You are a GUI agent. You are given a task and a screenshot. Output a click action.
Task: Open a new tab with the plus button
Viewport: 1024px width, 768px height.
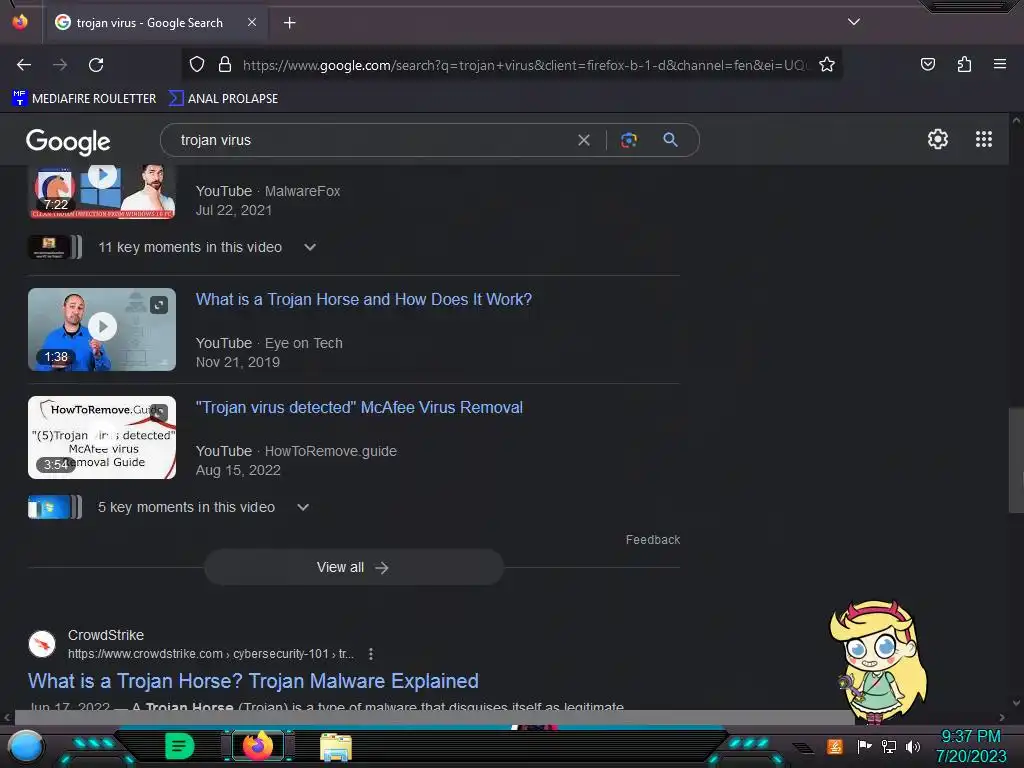point(289,23)
